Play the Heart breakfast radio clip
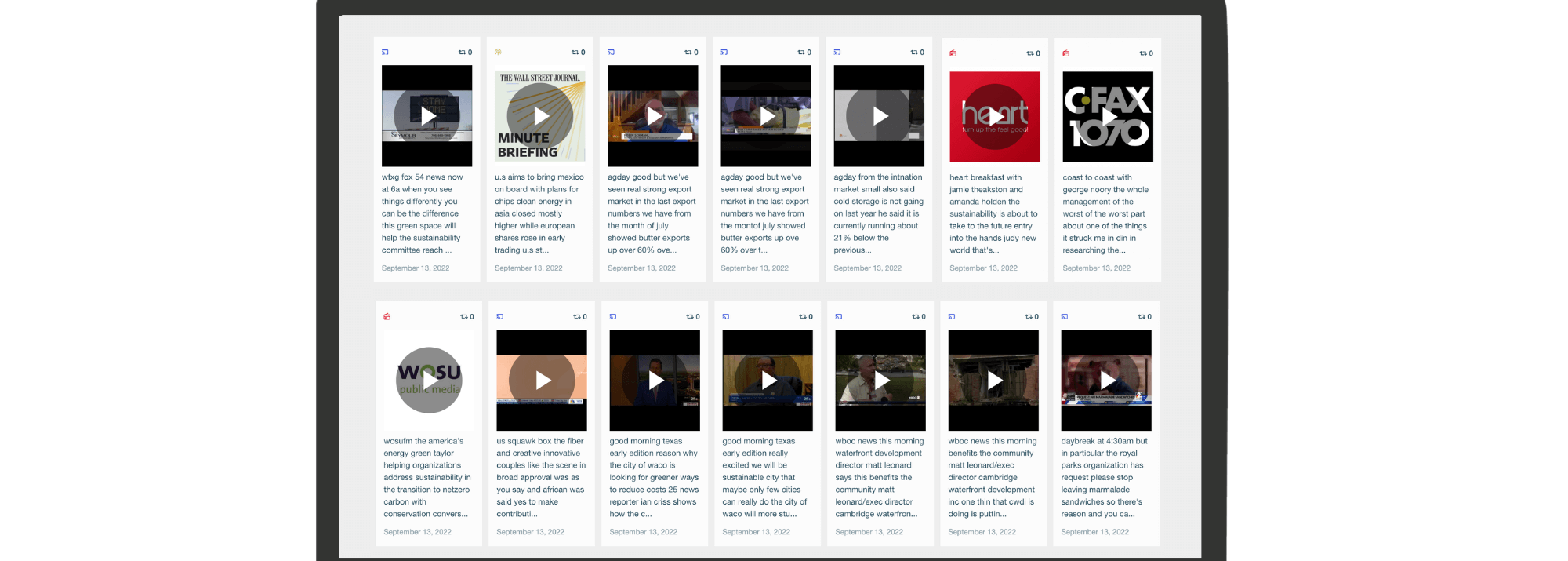The width and height of the screenshot is (1568, 561). tap(994, 117)
